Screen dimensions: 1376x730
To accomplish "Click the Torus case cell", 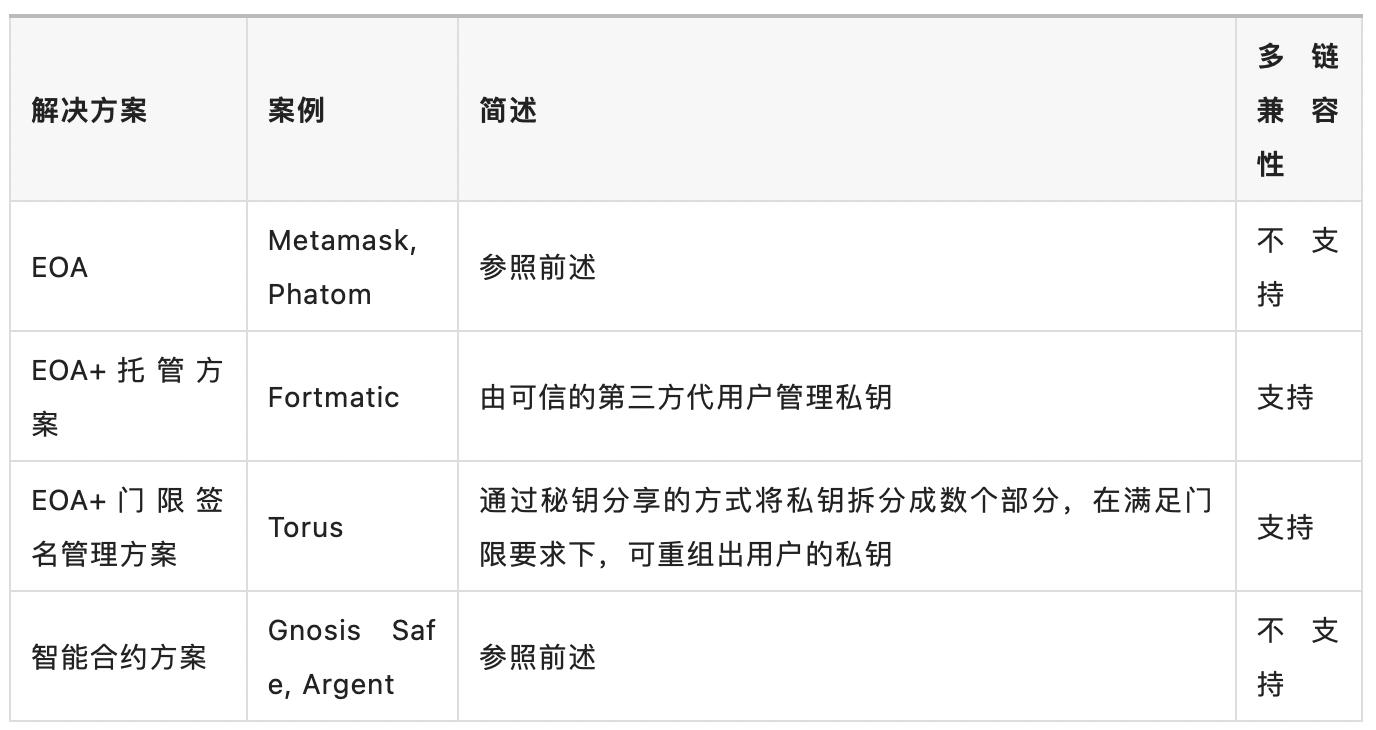I will coord(305,527).
